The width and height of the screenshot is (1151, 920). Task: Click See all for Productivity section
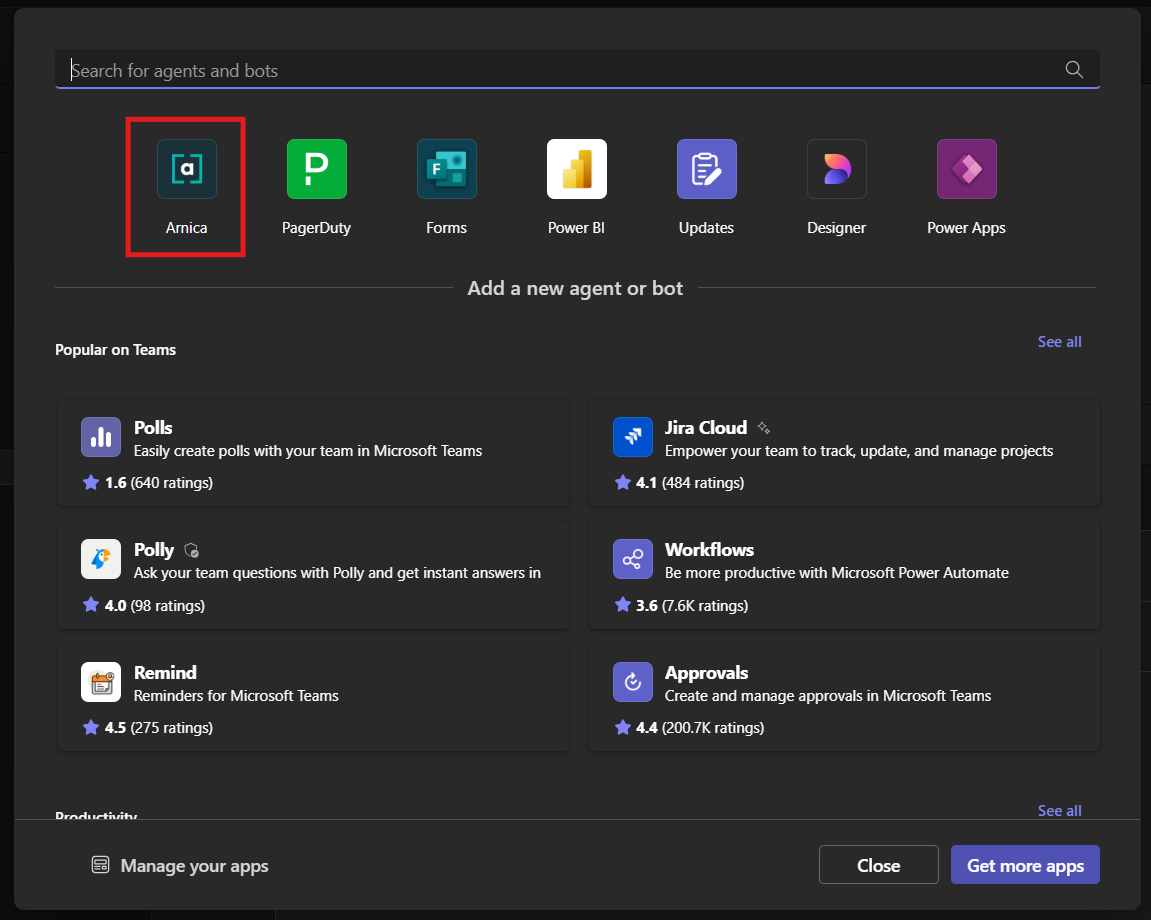[1059, 810]
